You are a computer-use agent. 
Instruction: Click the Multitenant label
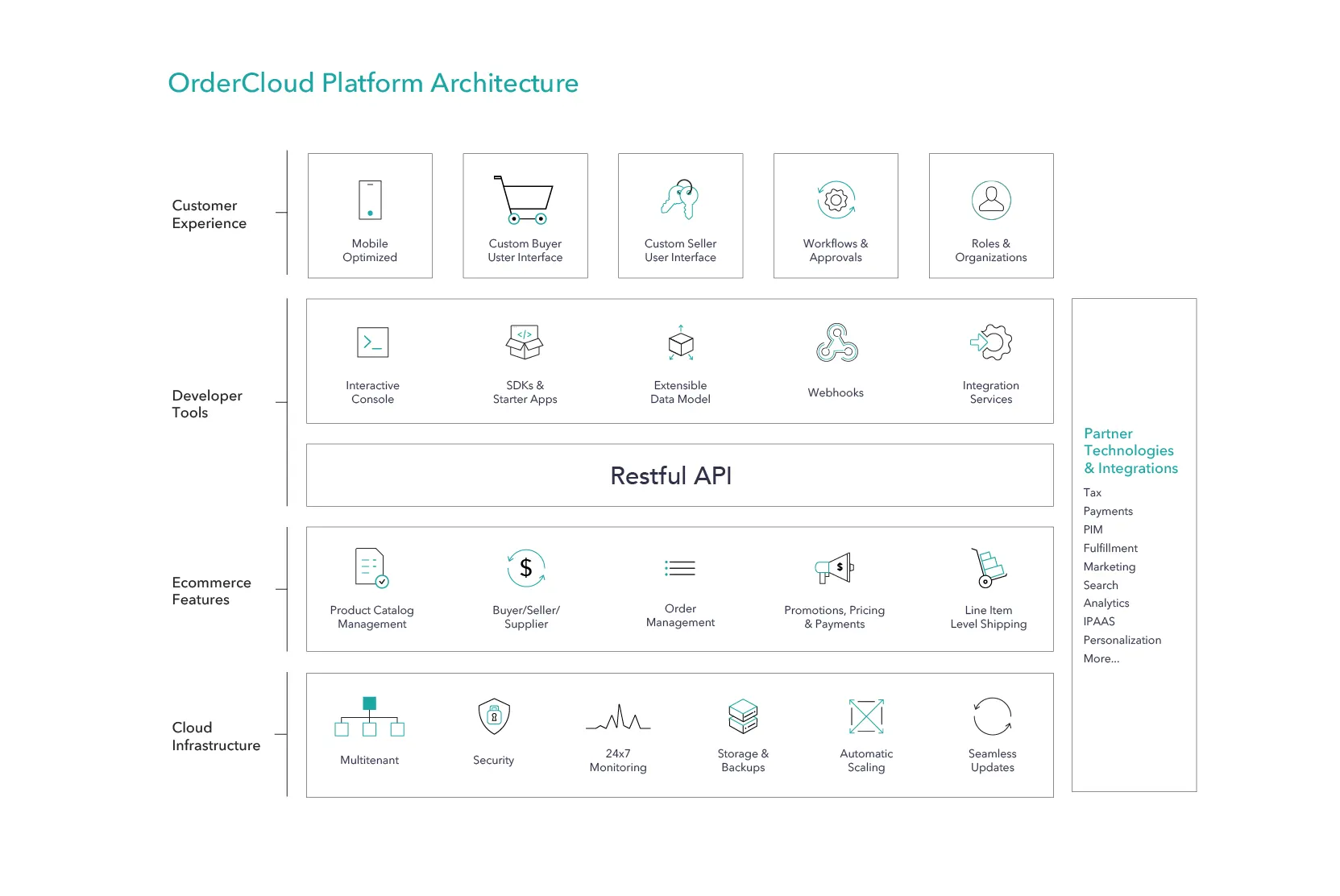[x=370, y=760]
